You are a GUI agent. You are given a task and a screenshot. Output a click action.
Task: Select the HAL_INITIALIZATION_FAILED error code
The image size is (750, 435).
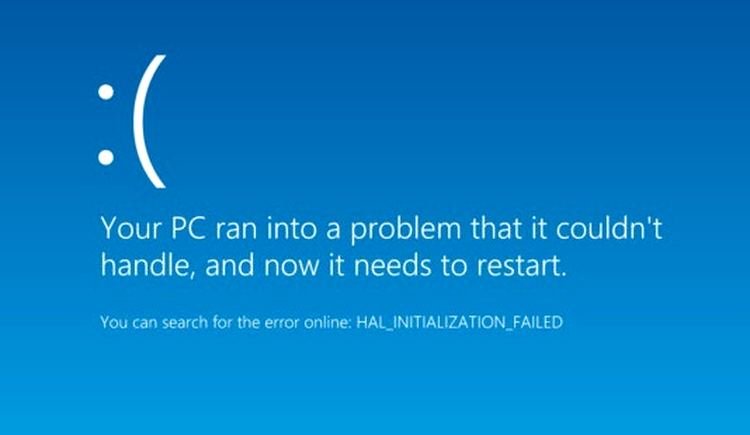(460, 322)
